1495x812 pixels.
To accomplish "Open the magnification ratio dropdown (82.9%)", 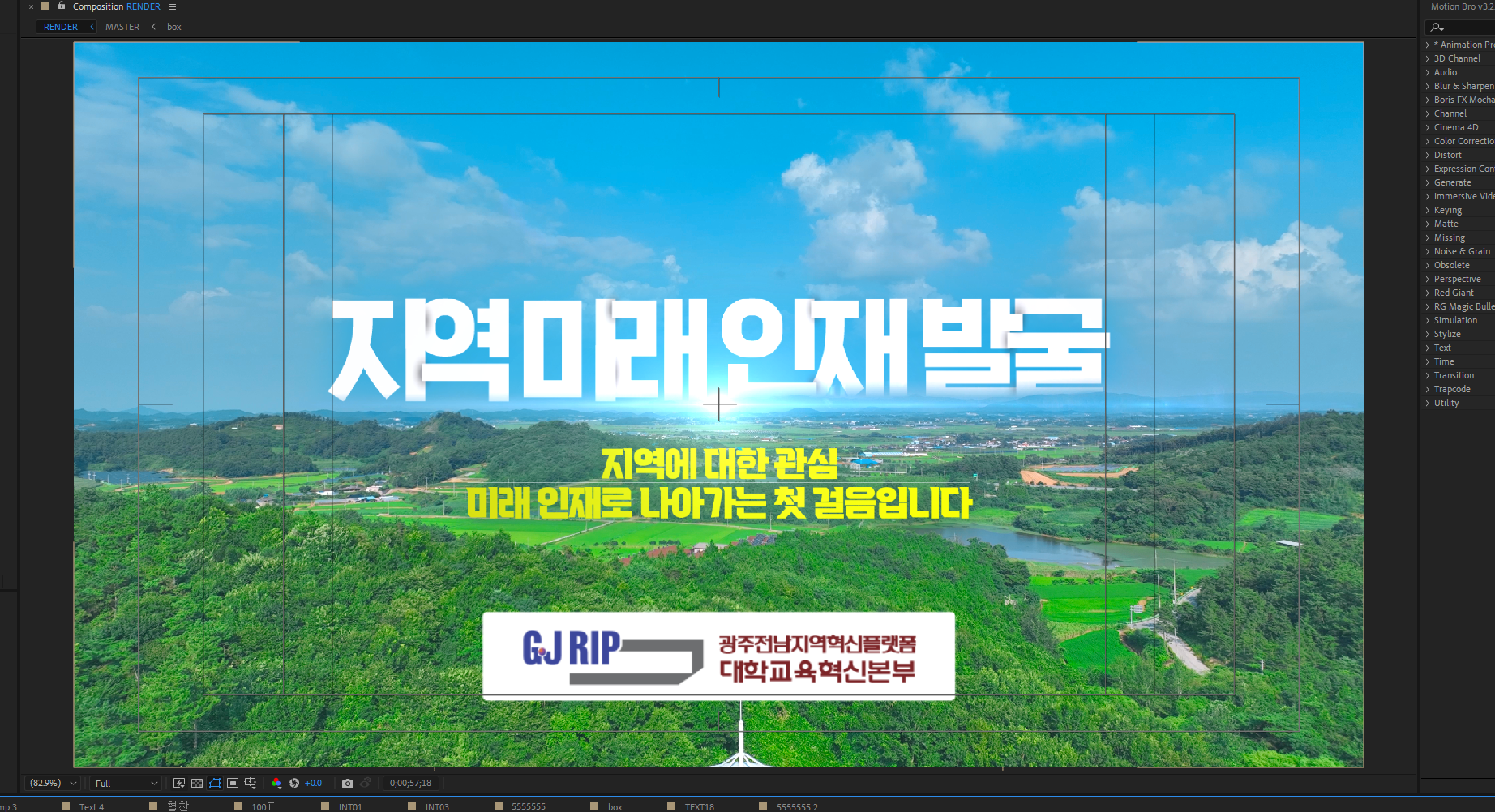I will 54,783.
